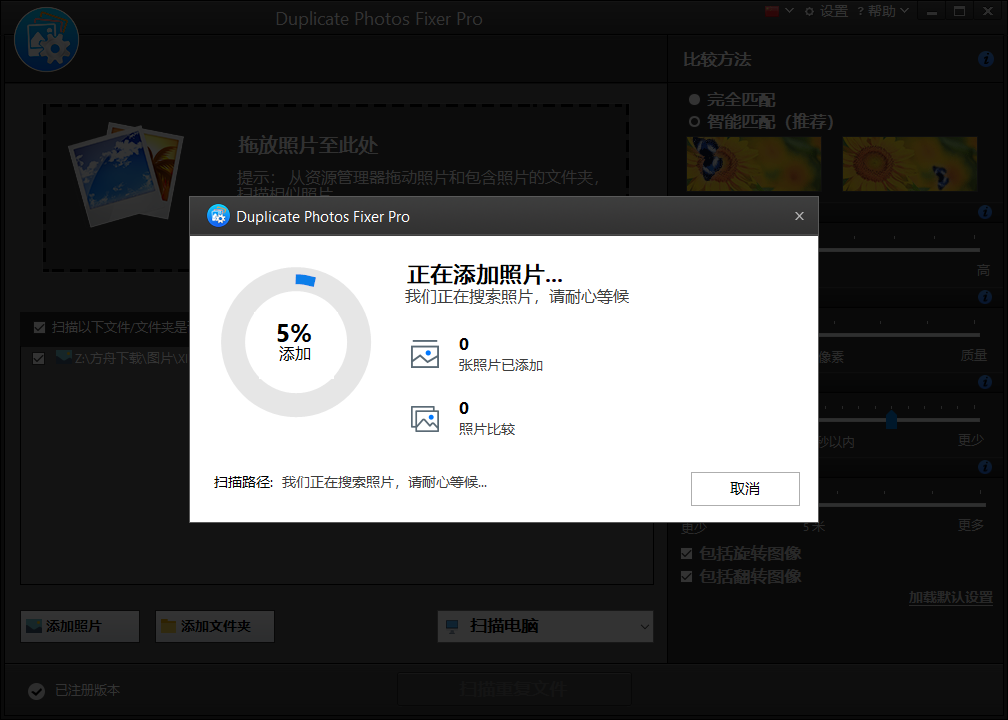Open the 设置 settings menu
The width and height of the screenshot is (1008, 720).
click(826, 11)
